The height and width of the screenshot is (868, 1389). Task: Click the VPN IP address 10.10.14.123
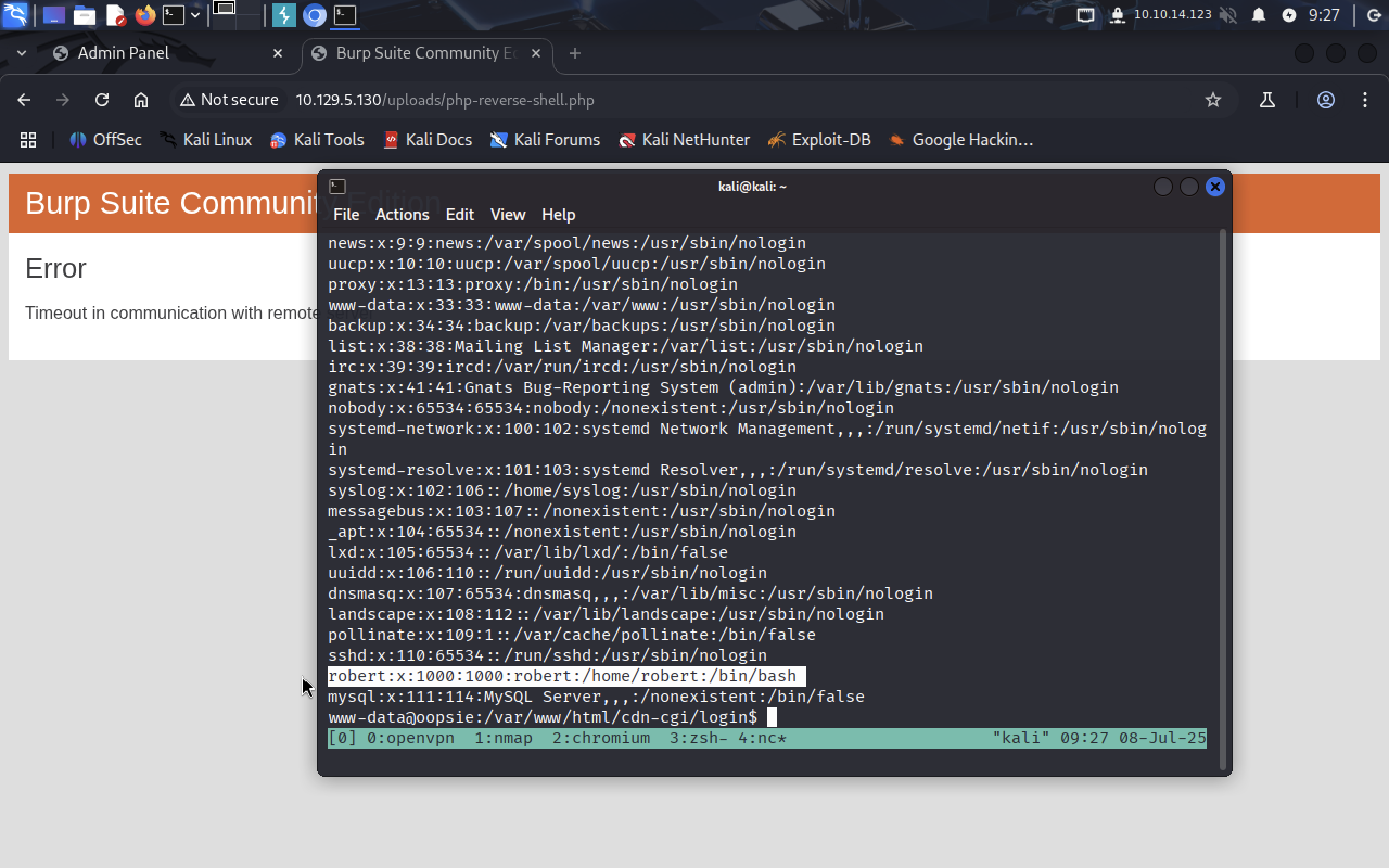1172,14
